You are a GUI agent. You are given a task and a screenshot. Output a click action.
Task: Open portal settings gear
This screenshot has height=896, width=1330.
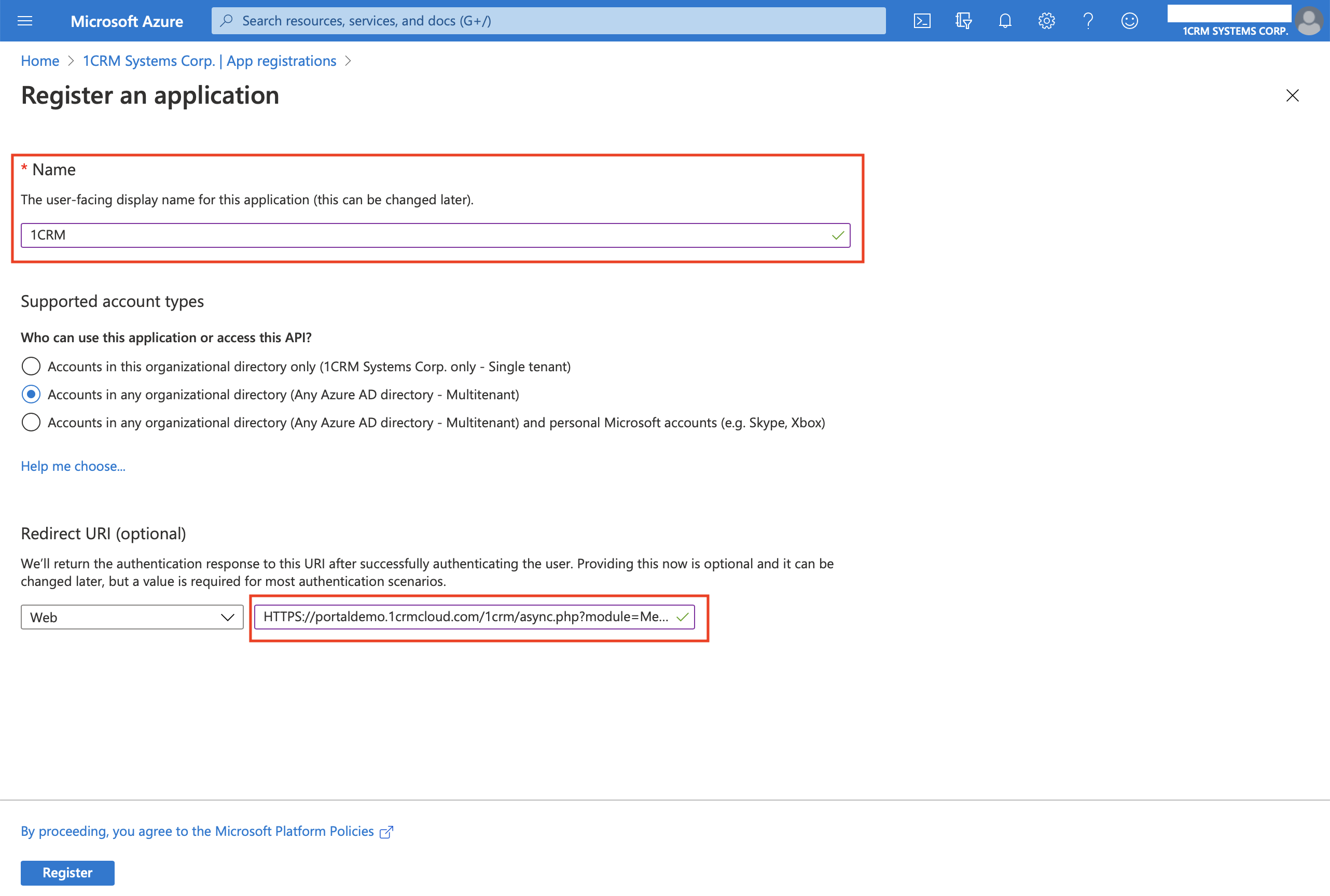[x=1046, y=21]
